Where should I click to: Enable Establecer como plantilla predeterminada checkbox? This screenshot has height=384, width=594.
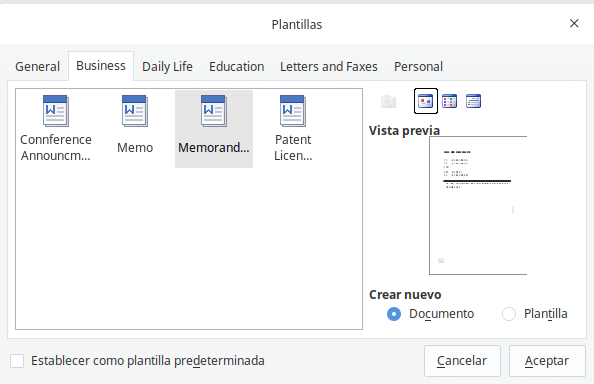17,361
